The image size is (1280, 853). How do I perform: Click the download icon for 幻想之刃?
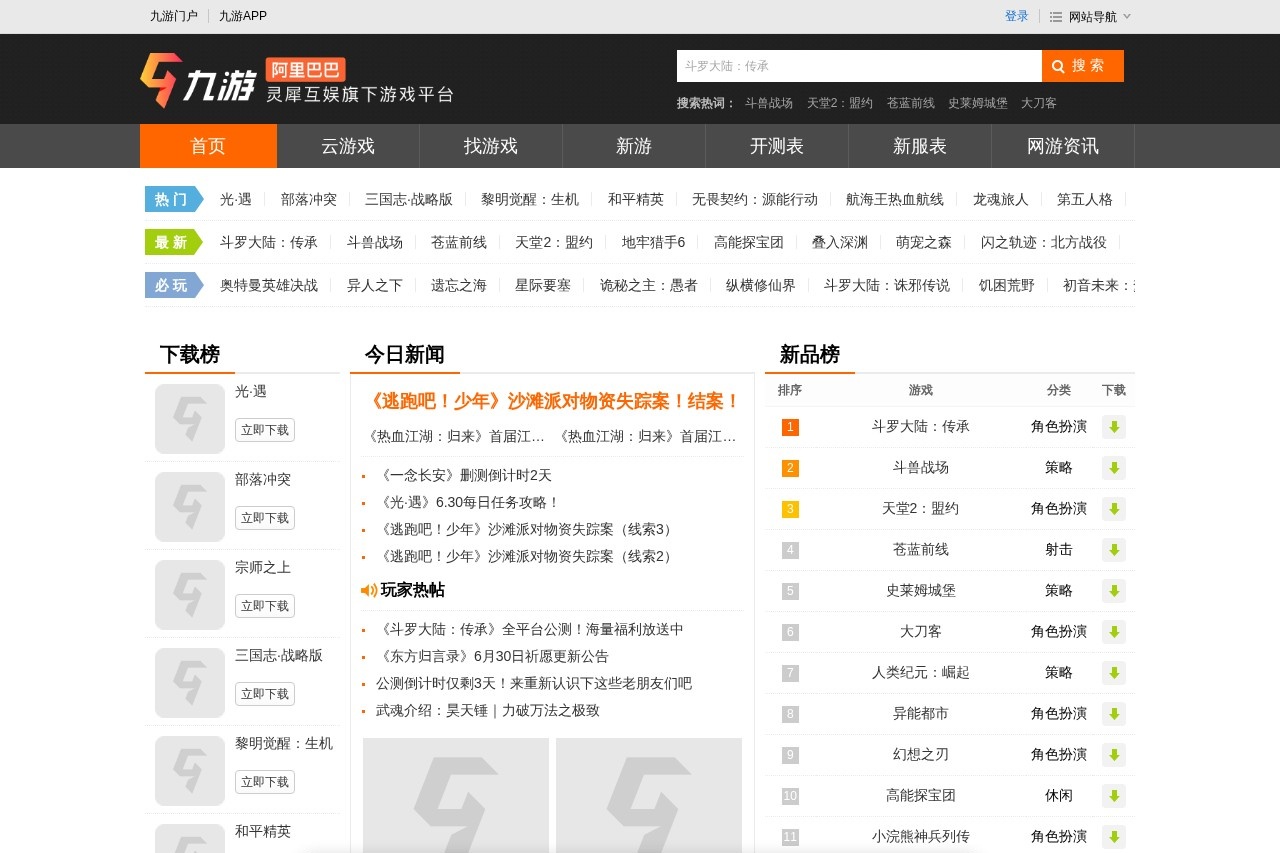pyautogui.click(x=1114, y=755)
